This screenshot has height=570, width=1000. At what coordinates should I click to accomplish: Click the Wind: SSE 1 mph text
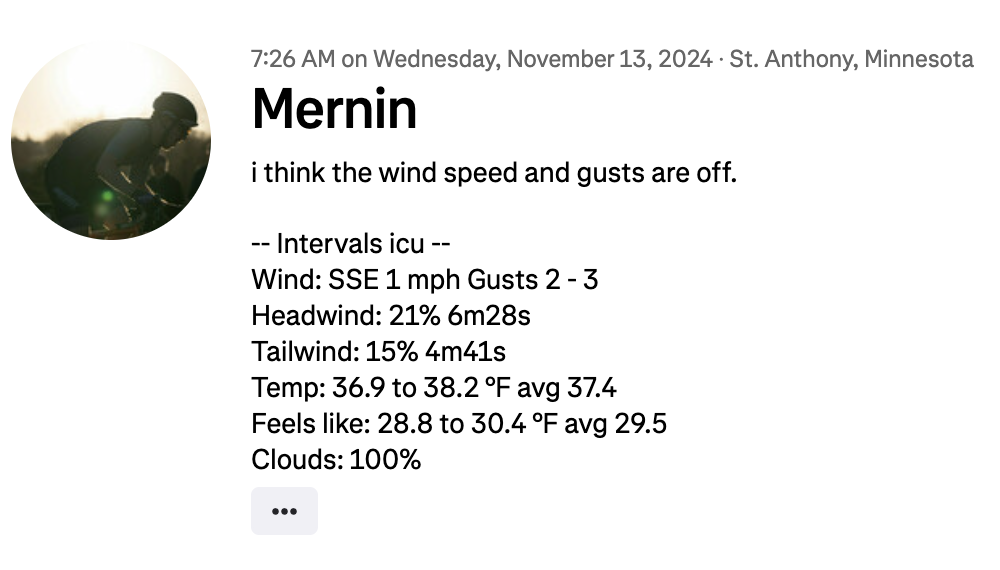[x=339, y=280]
